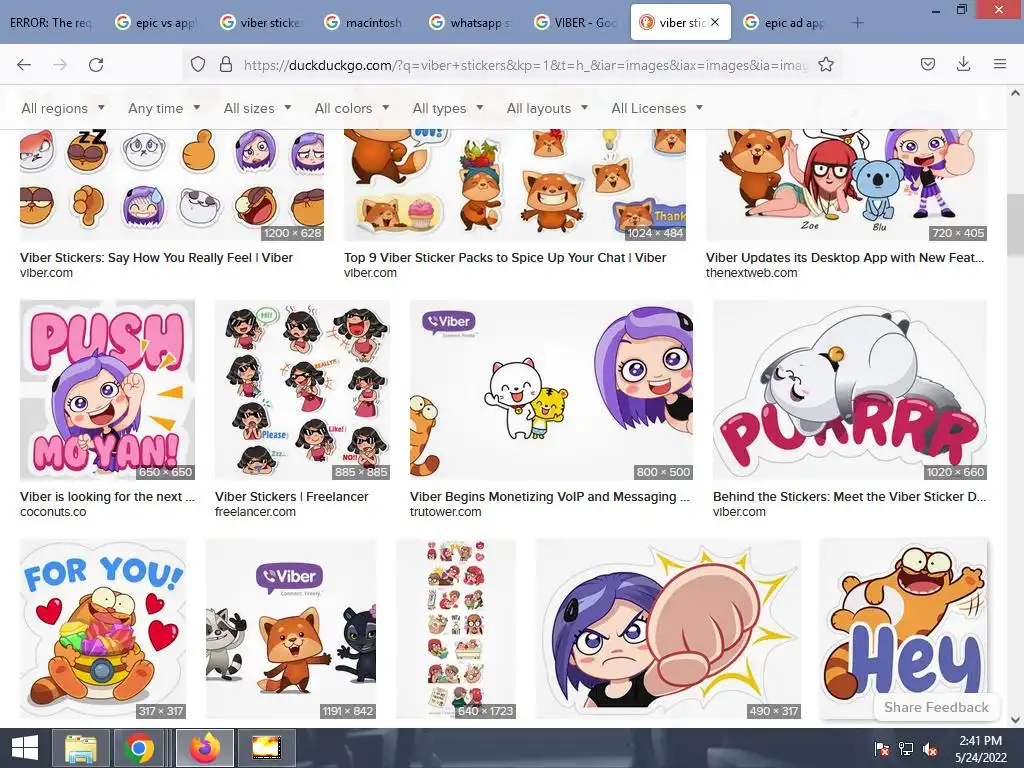Click the page scroll-down arrow

click(x=1015, y=719)
